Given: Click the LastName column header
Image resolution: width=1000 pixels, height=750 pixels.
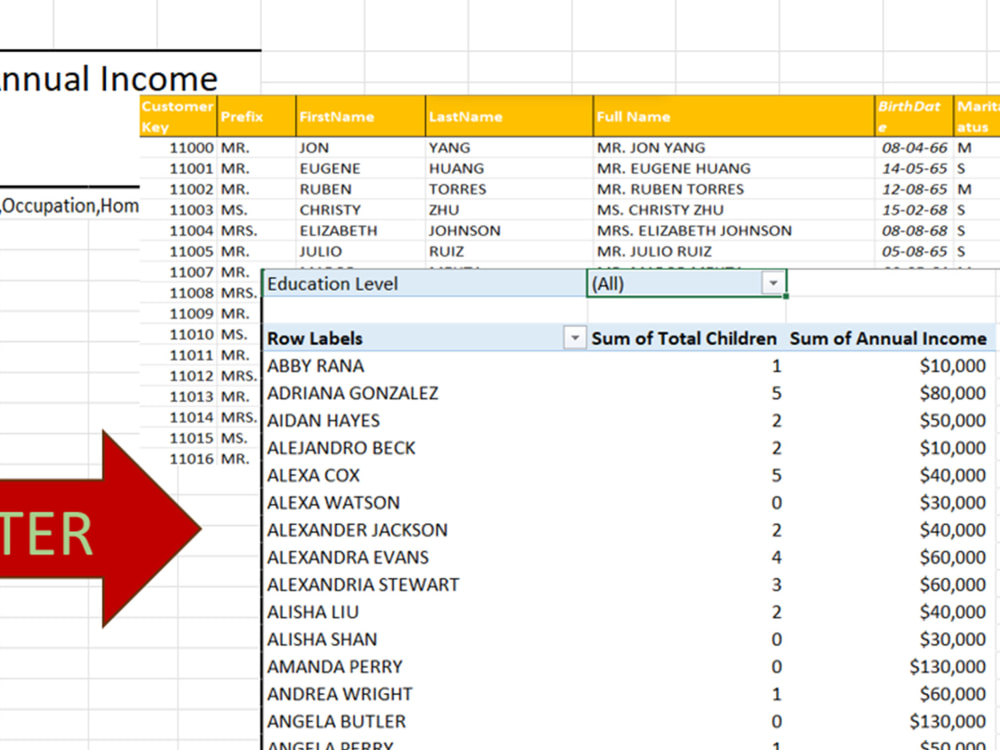Looking at the screenshot, I should [x=510, y=116].
